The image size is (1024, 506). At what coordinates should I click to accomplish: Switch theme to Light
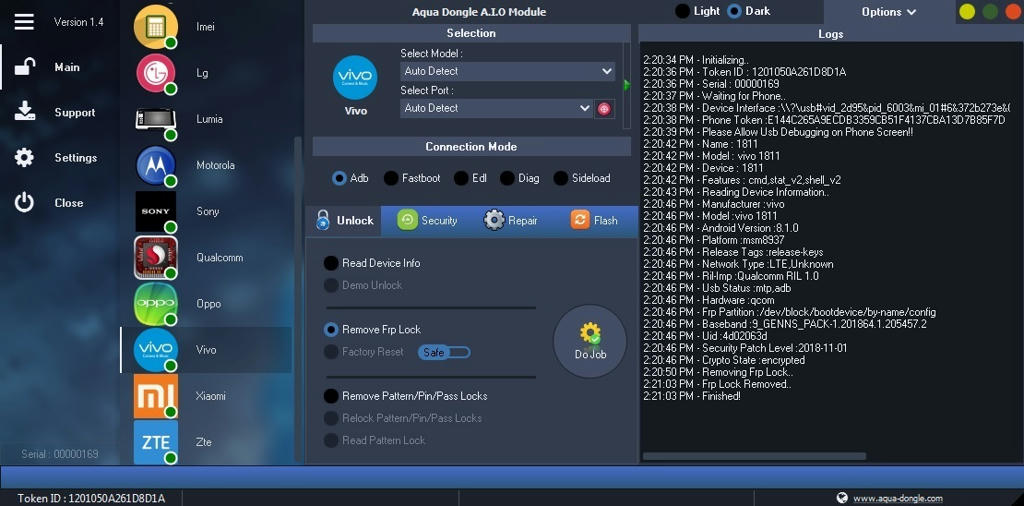(x=683, y=11)
